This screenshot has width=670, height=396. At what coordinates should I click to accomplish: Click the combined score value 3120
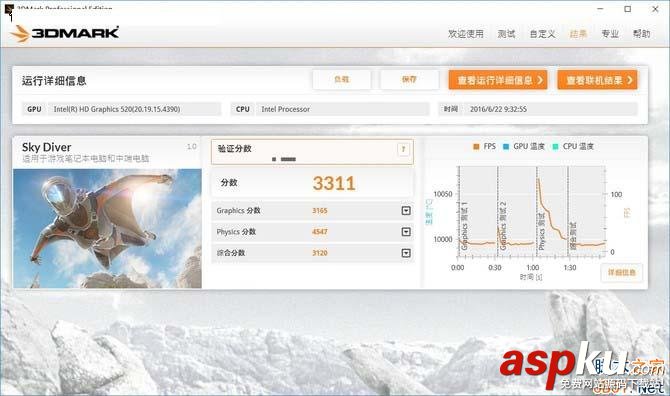pyautogui.click(x=320, y=253)
